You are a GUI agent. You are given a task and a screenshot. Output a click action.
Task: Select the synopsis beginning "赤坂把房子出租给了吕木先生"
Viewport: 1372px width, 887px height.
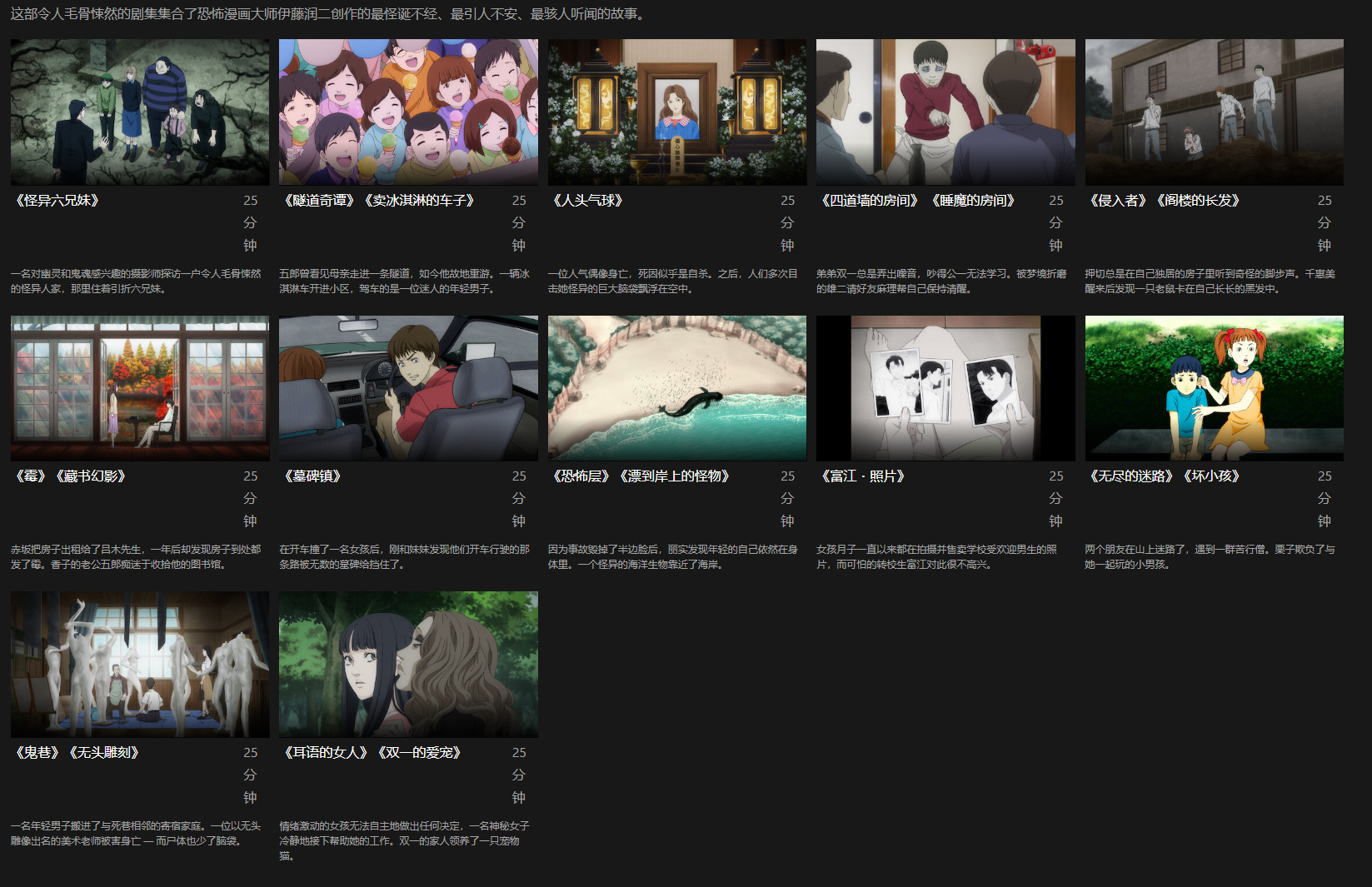[x=136, y=557]
